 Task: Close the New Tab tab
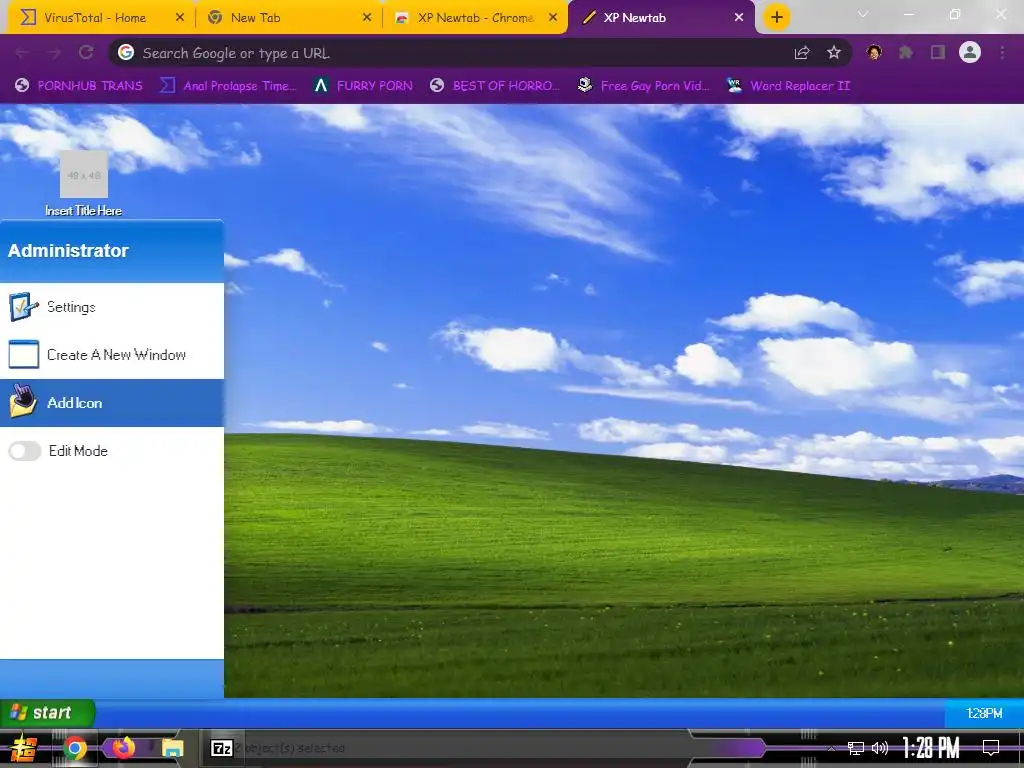[367, 18]
